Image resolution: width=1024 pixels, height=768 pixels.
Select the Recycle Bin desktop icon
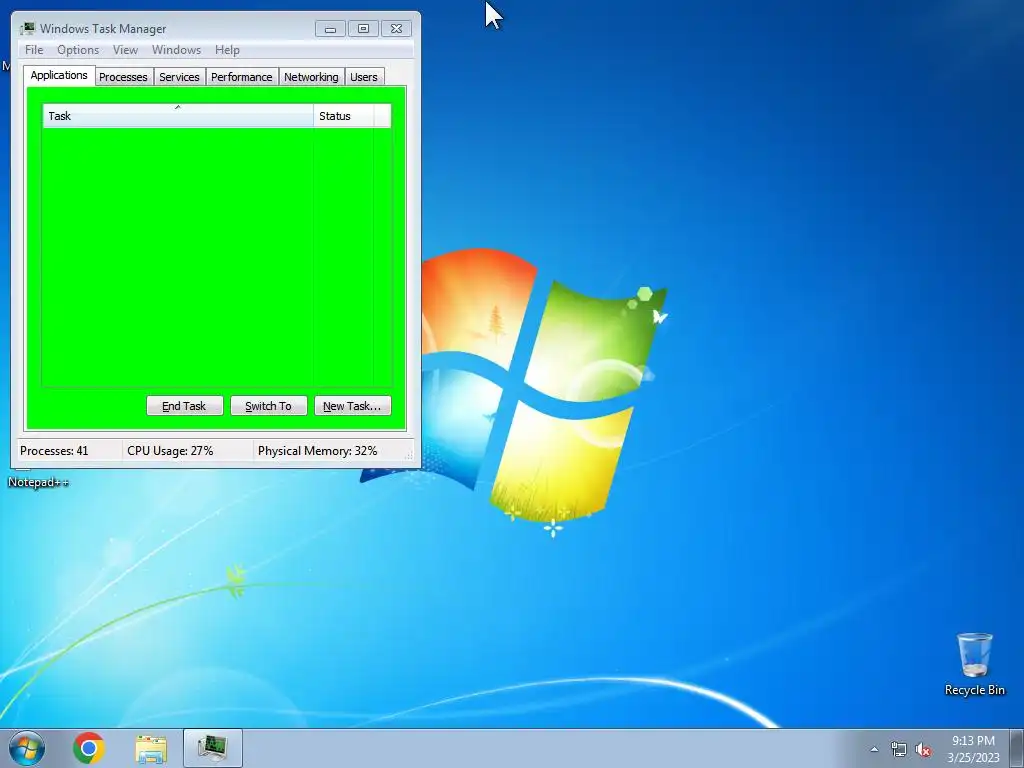(x=974, y=664)
